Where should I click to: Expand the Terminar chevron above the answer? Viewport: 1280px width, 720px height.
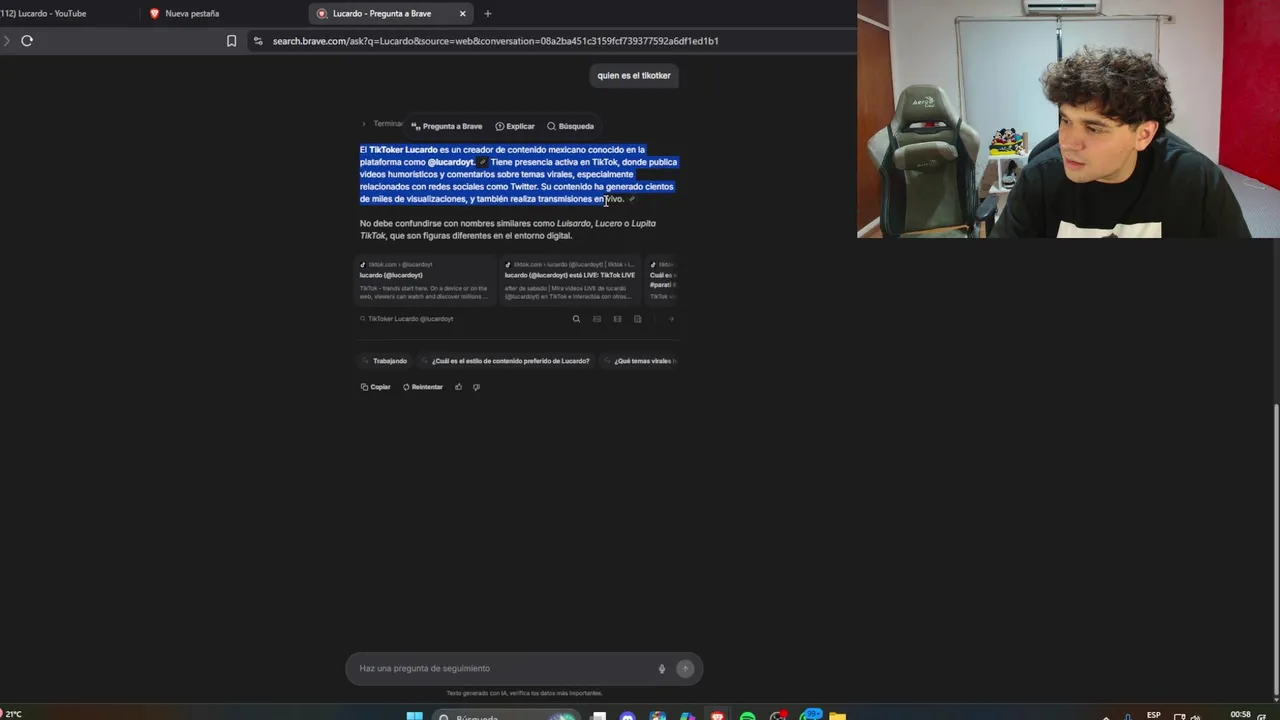click(x=364, y=124)
